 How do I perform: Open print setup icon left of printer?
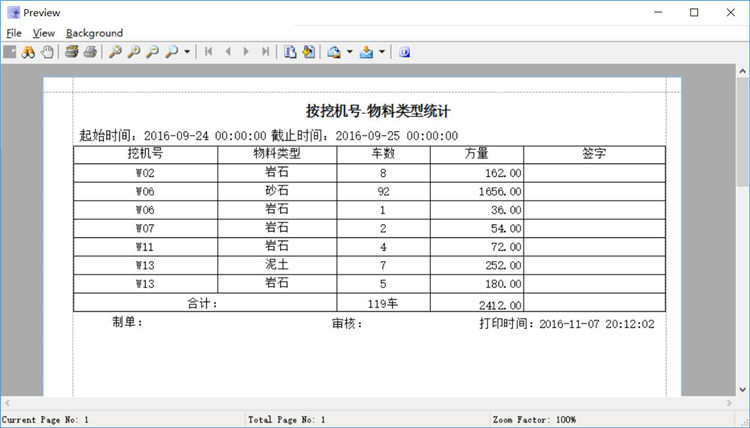72,51
